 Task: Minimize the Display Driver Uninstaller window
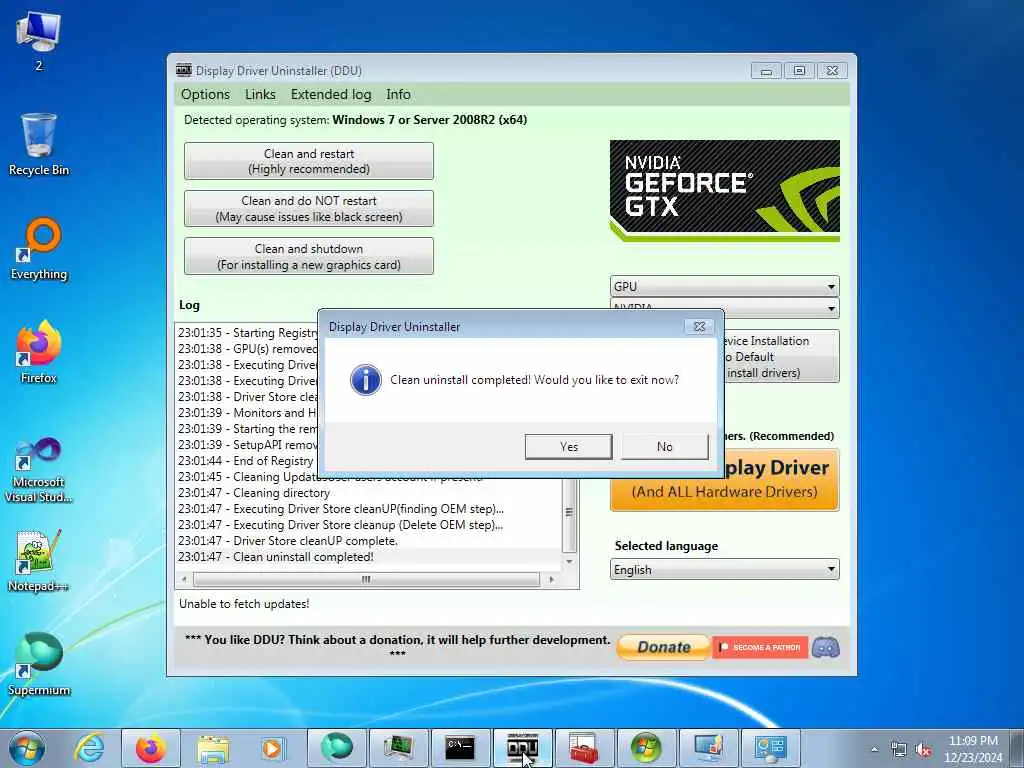click(x=767, y=71)
